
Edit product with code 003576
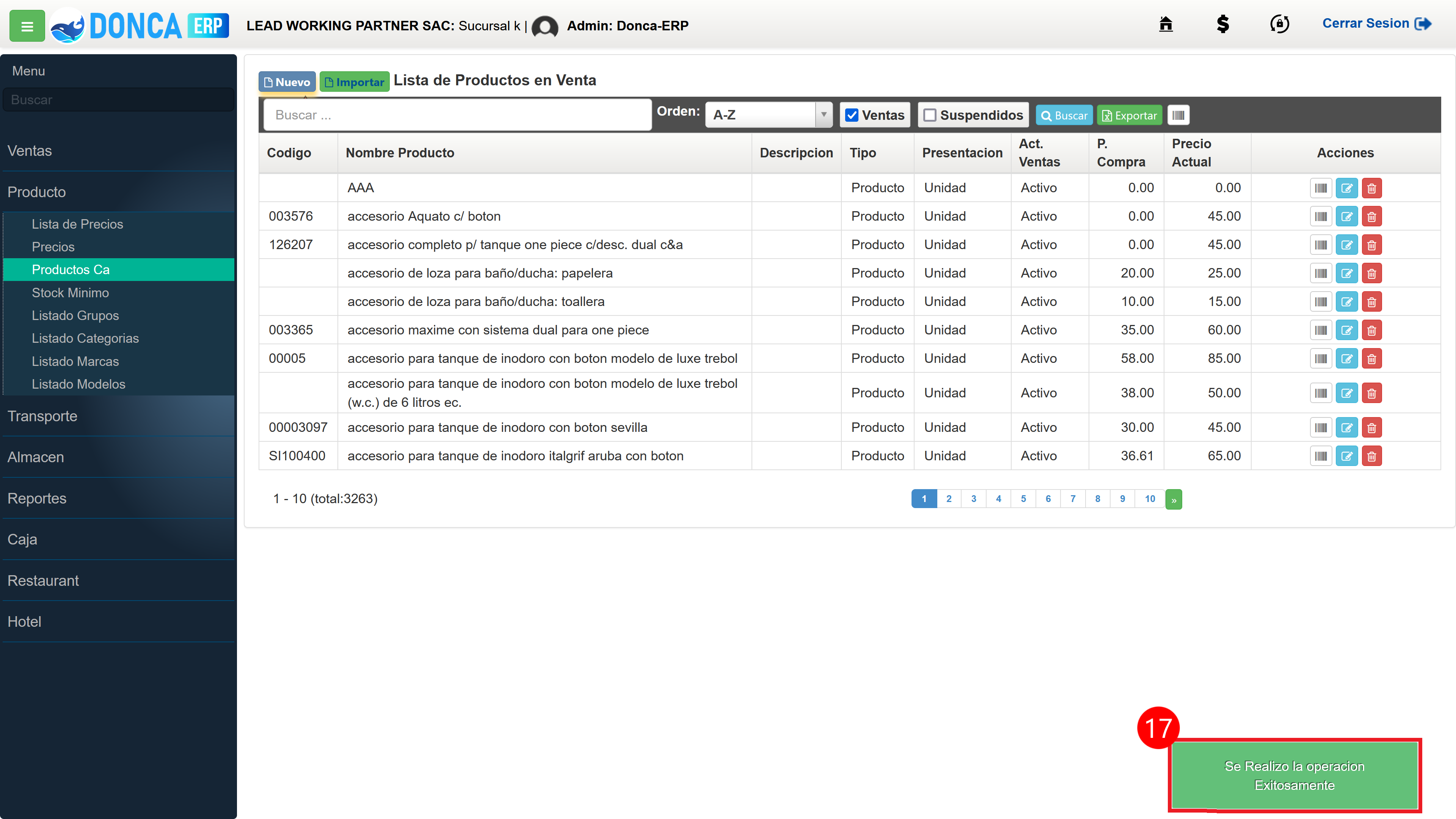[1347, 217]
